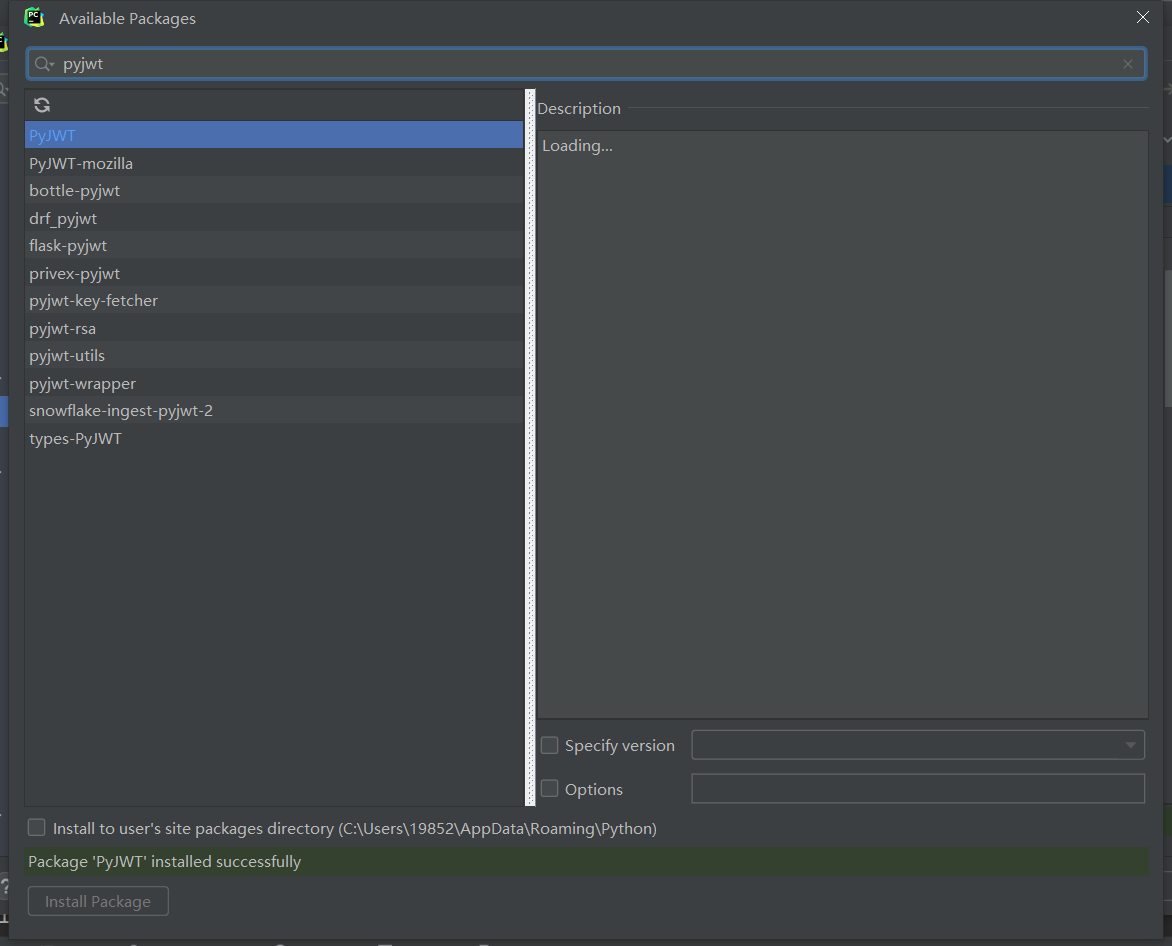Close the Available Packages dialog
Image resolution: width=1172 pixels, height=946 pixels.
[1143, 17]
